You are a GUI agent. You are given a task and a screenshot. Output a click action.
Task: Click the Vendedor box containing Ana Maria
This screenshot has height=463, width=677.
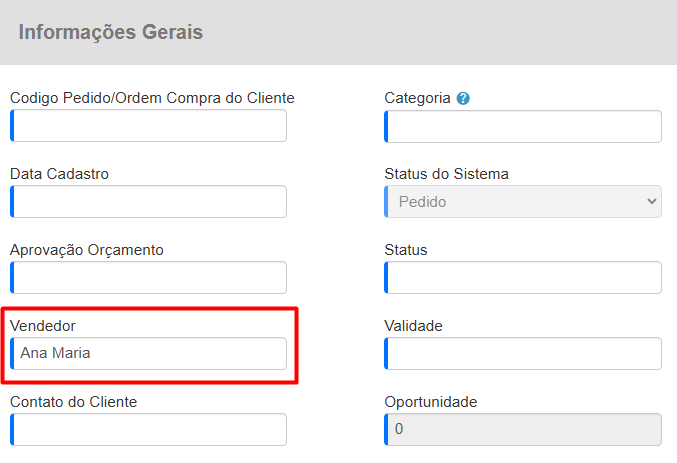coord(149,353)
